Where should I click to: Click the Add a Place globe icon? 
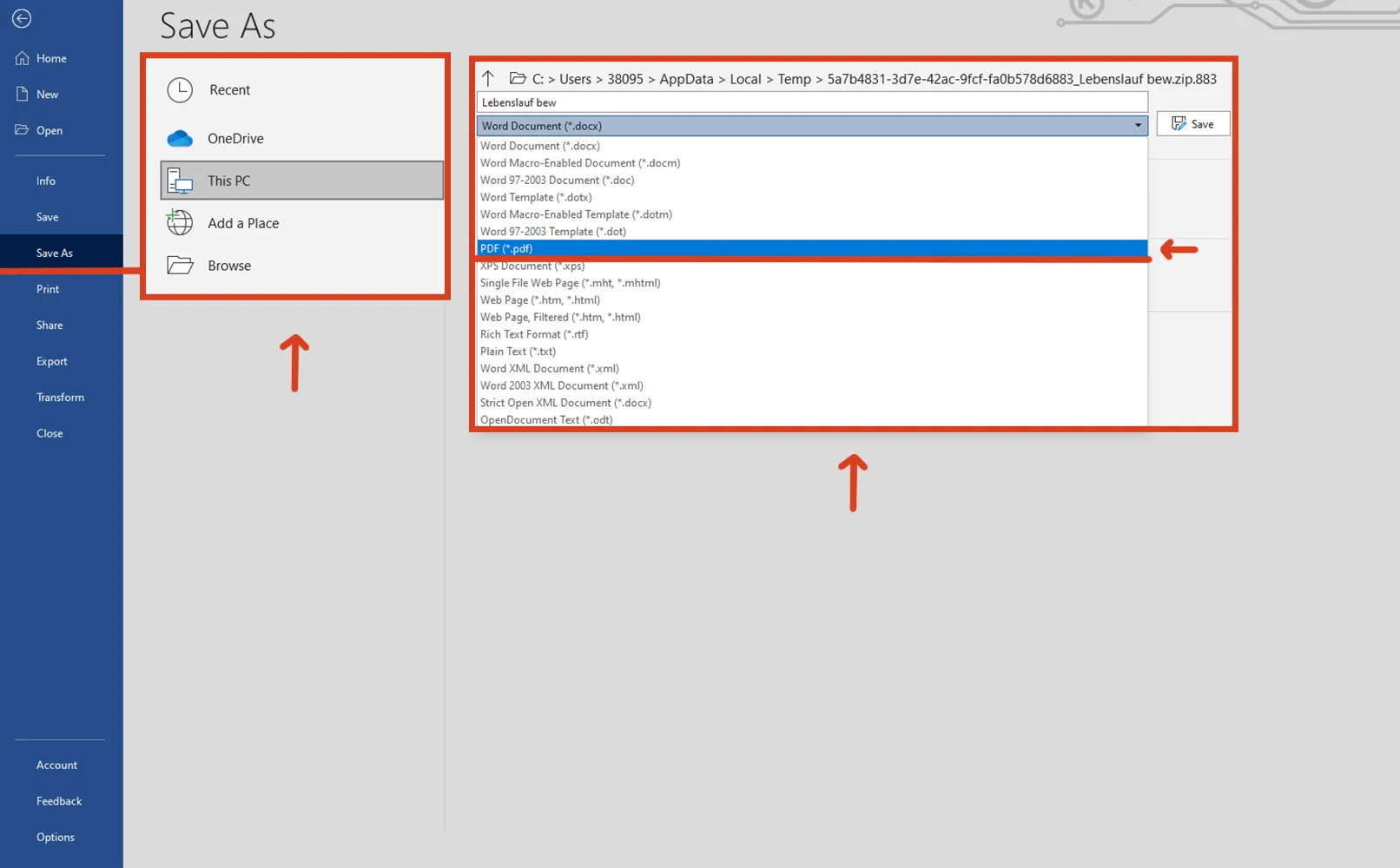pos(180,223)
